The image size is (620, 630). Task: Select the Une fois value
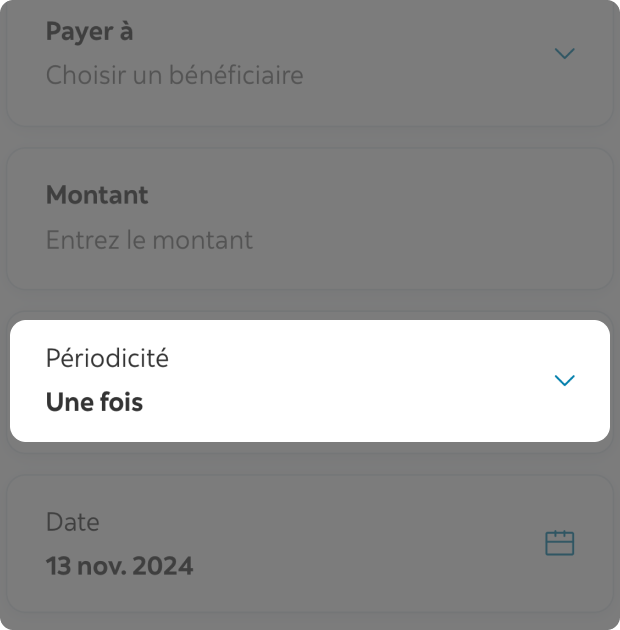94,402
